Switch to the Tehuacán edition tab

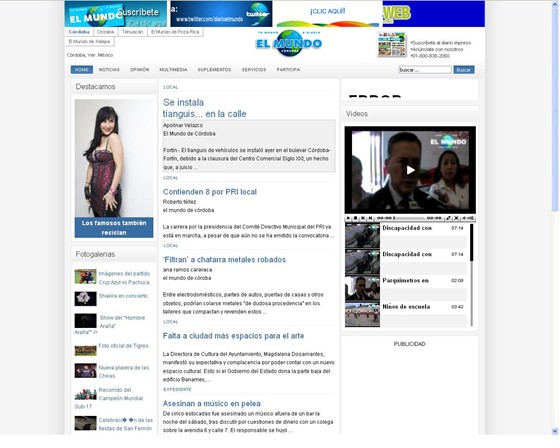pyautogui.click(x=132, y=32)
